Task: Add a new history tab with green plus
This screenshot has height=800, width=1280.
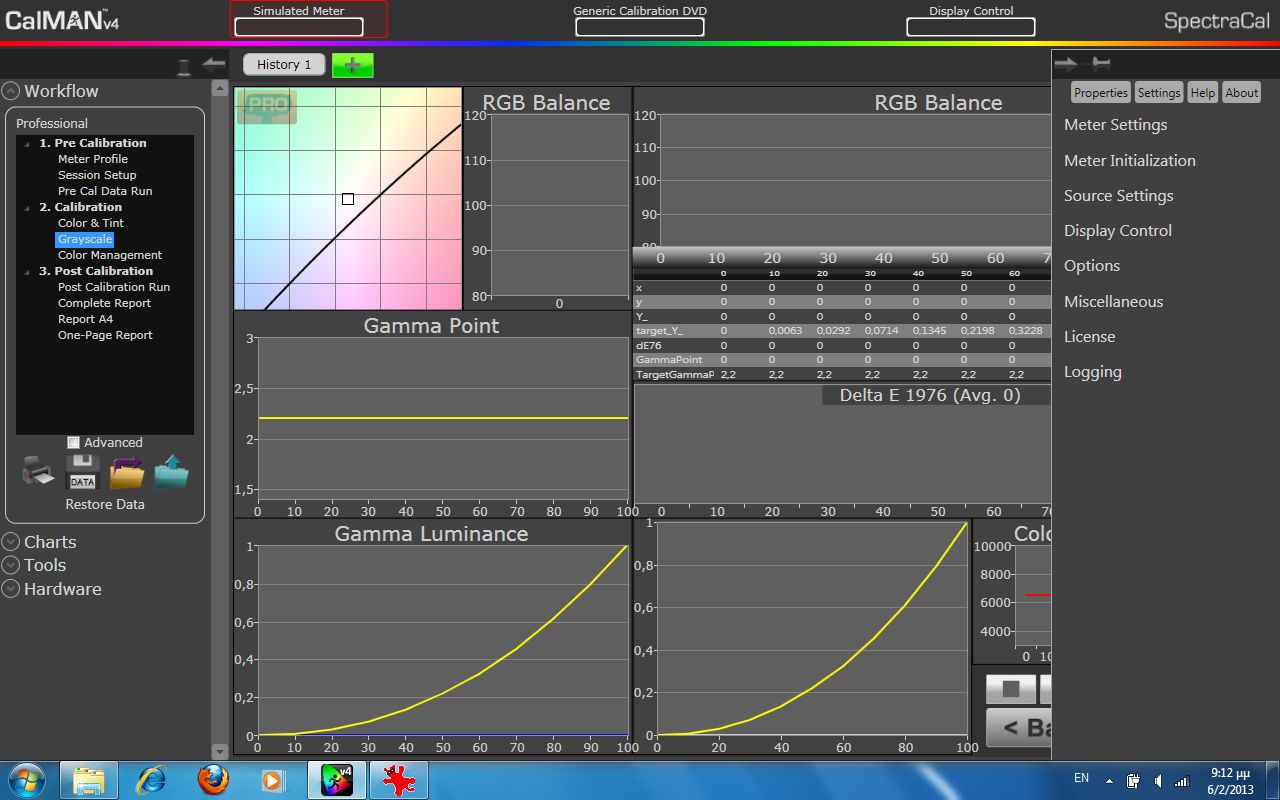Action: click(x=352, y=65)
